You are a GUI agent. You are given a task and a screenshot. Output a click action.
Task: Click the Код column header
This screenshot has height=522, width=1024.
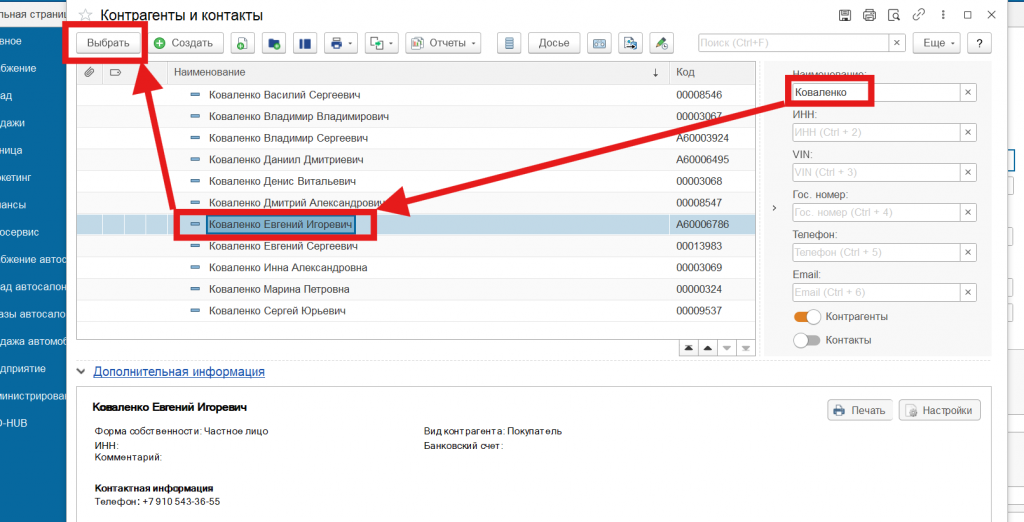(x=685, y=72)
